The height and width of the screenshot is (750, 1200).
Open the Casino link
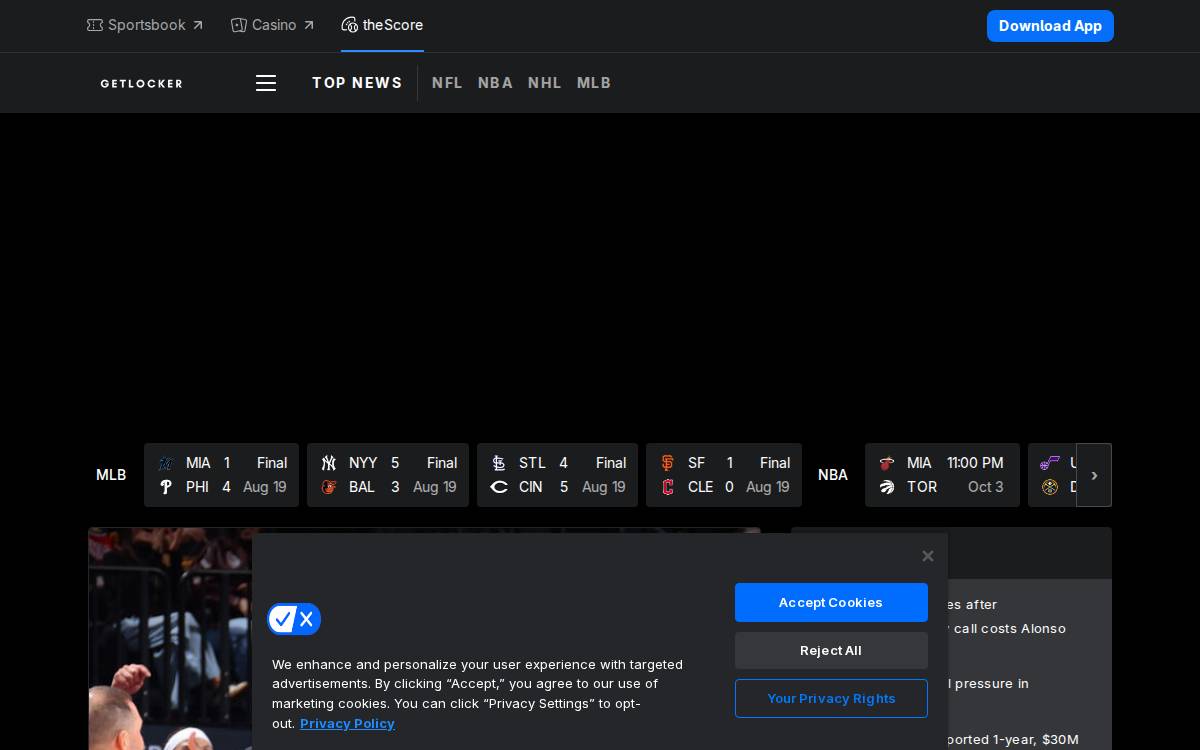click(x=272, y=25)
